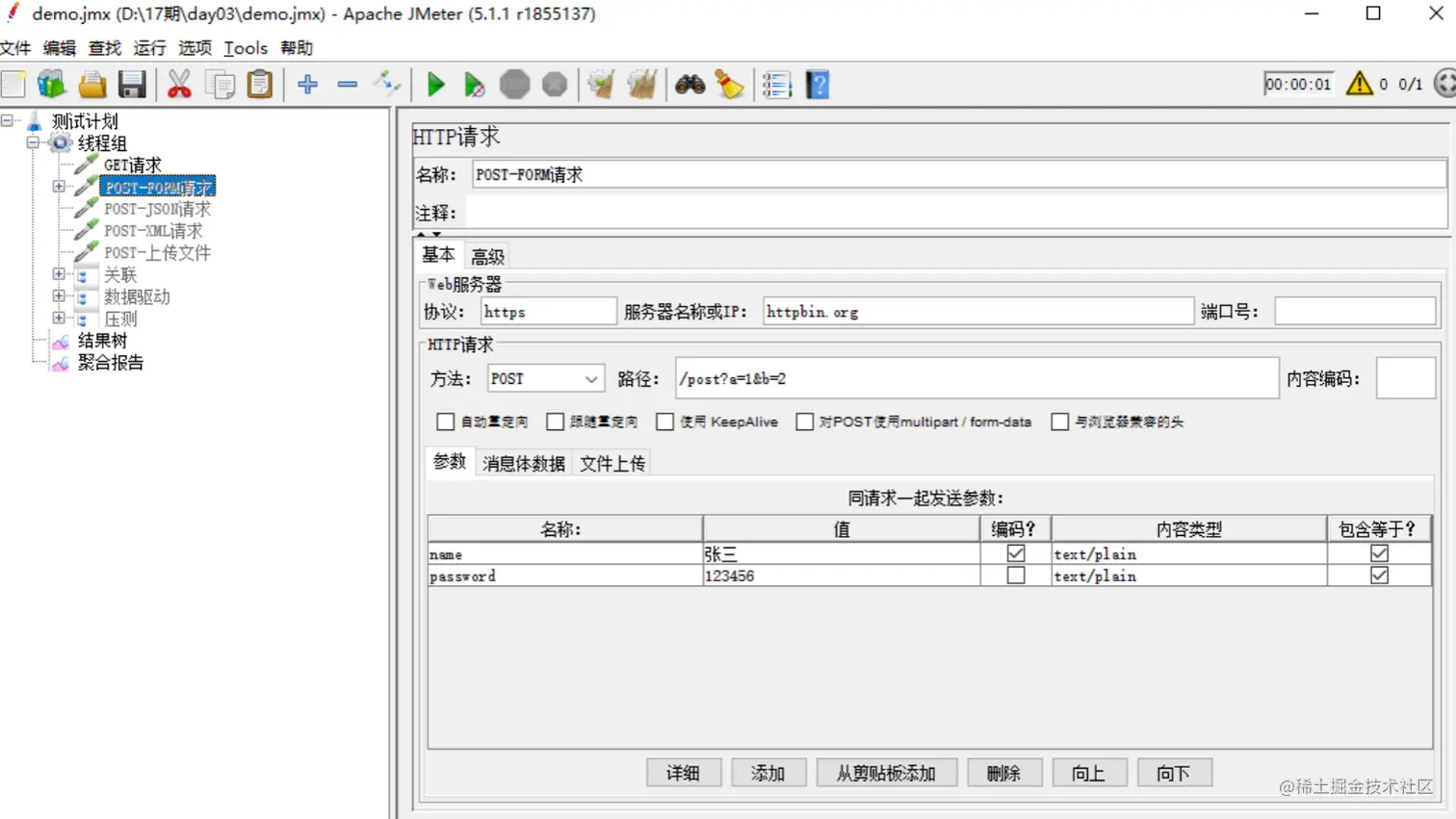Expand all nodes with plus icon
1456x819 pixels.
[308, 85]
